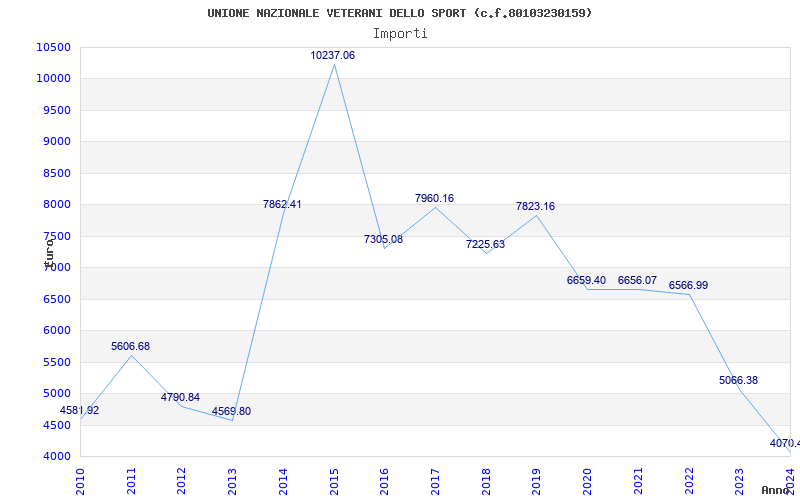Click the x-axis year 2020
The height and width of the screenshot is (500, 800).
coord(587,481)
